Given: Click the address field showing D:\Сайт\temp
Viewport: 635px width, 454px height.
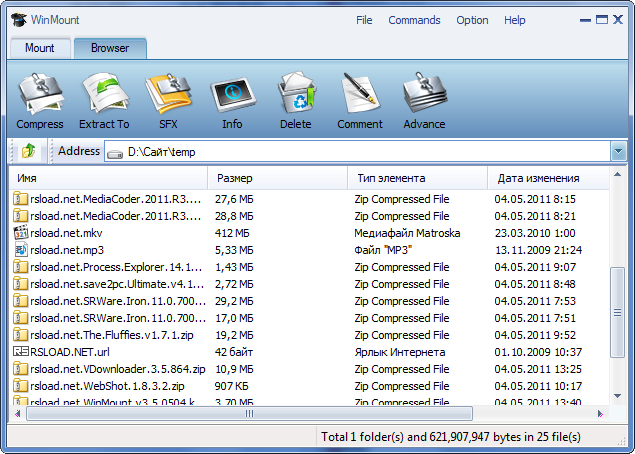Looking at the screenshot, I should [x=358, y=151].
